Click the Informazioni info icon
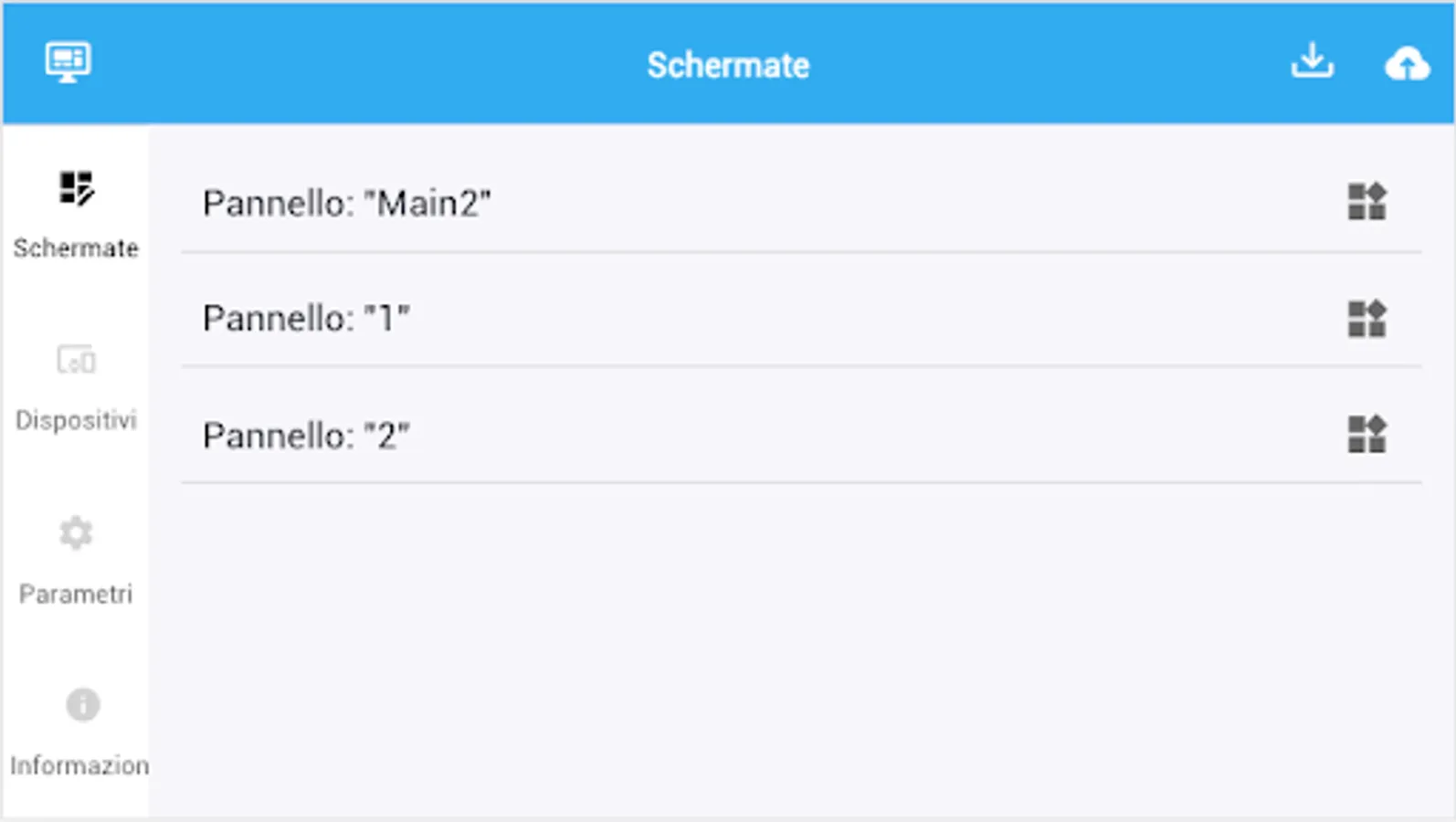The width and height of the screenshot is (1456, 822). [82, 704]
